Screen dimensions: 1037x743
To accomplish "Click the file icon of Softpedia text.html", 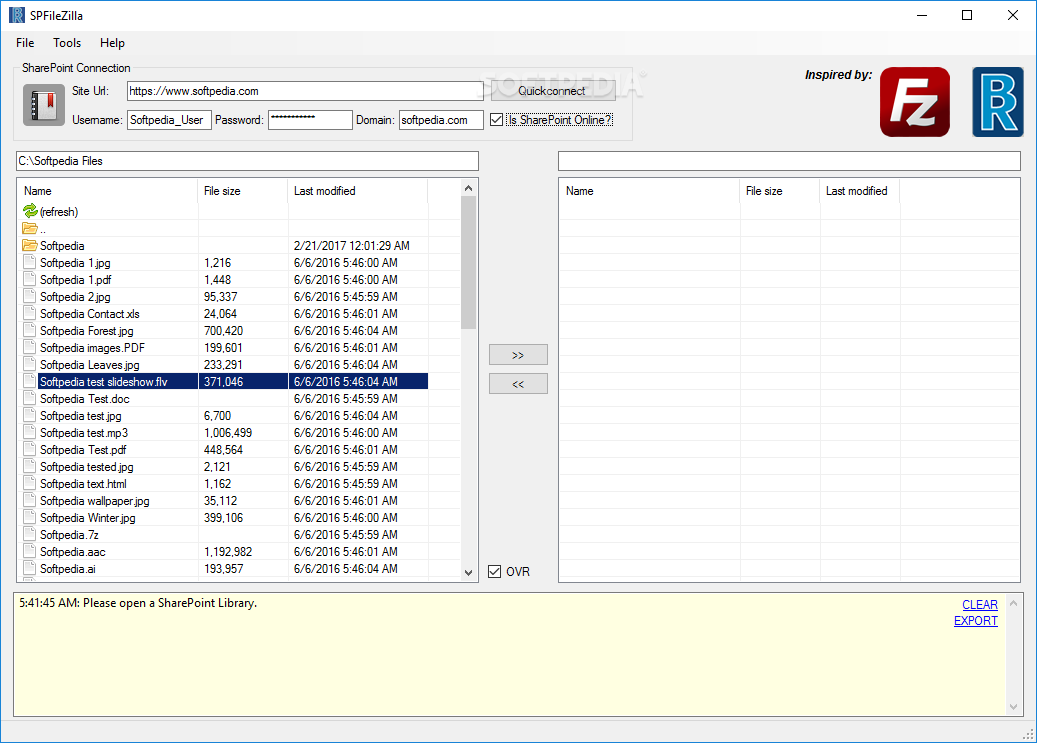I will (x=29, y=483).
